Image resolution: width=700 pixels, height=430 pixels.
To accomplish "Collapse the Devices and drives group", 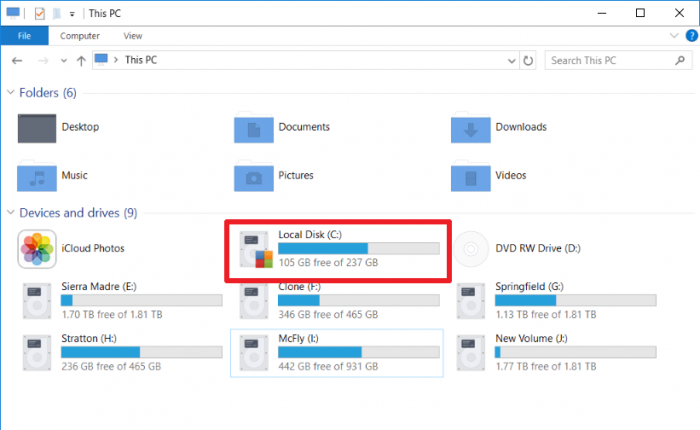I will pos(11,213).
